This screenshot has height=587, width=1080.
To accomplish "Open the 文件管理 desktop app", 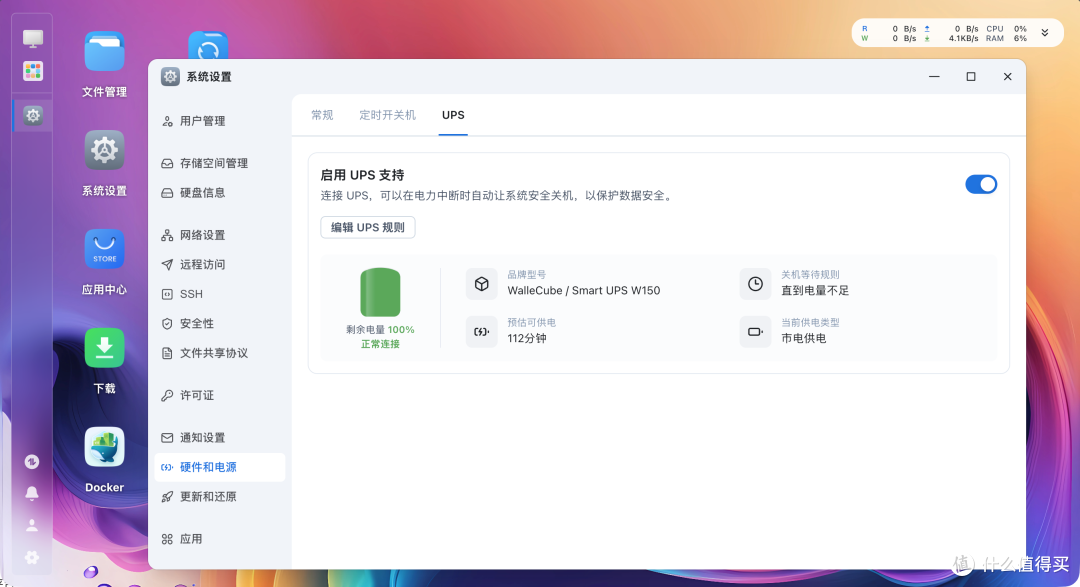I will coord(105,52).
